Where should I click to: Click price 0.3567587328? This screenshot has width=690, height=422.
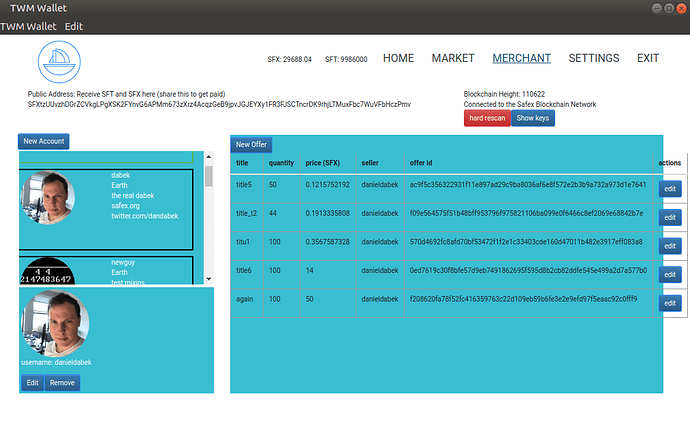click(327, 242)
